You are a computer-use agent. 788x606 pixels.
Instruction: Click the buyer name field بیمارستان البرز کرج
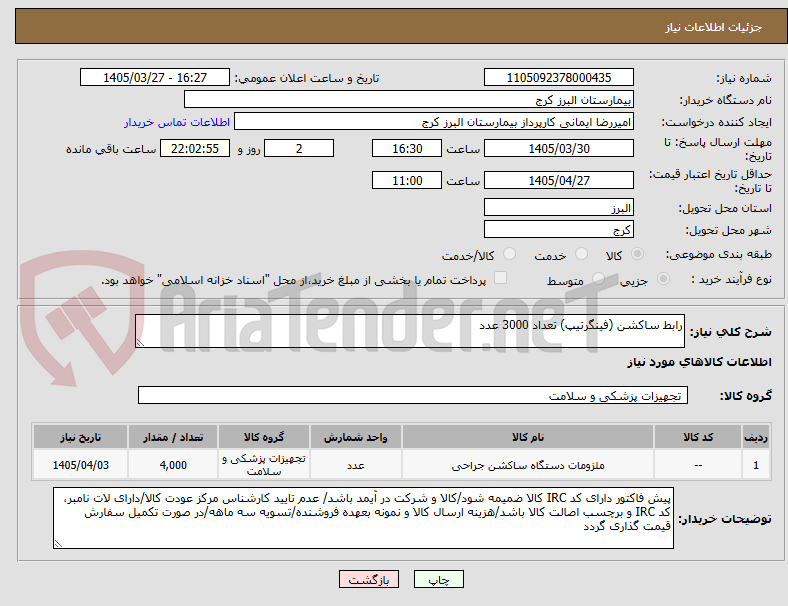409,99
